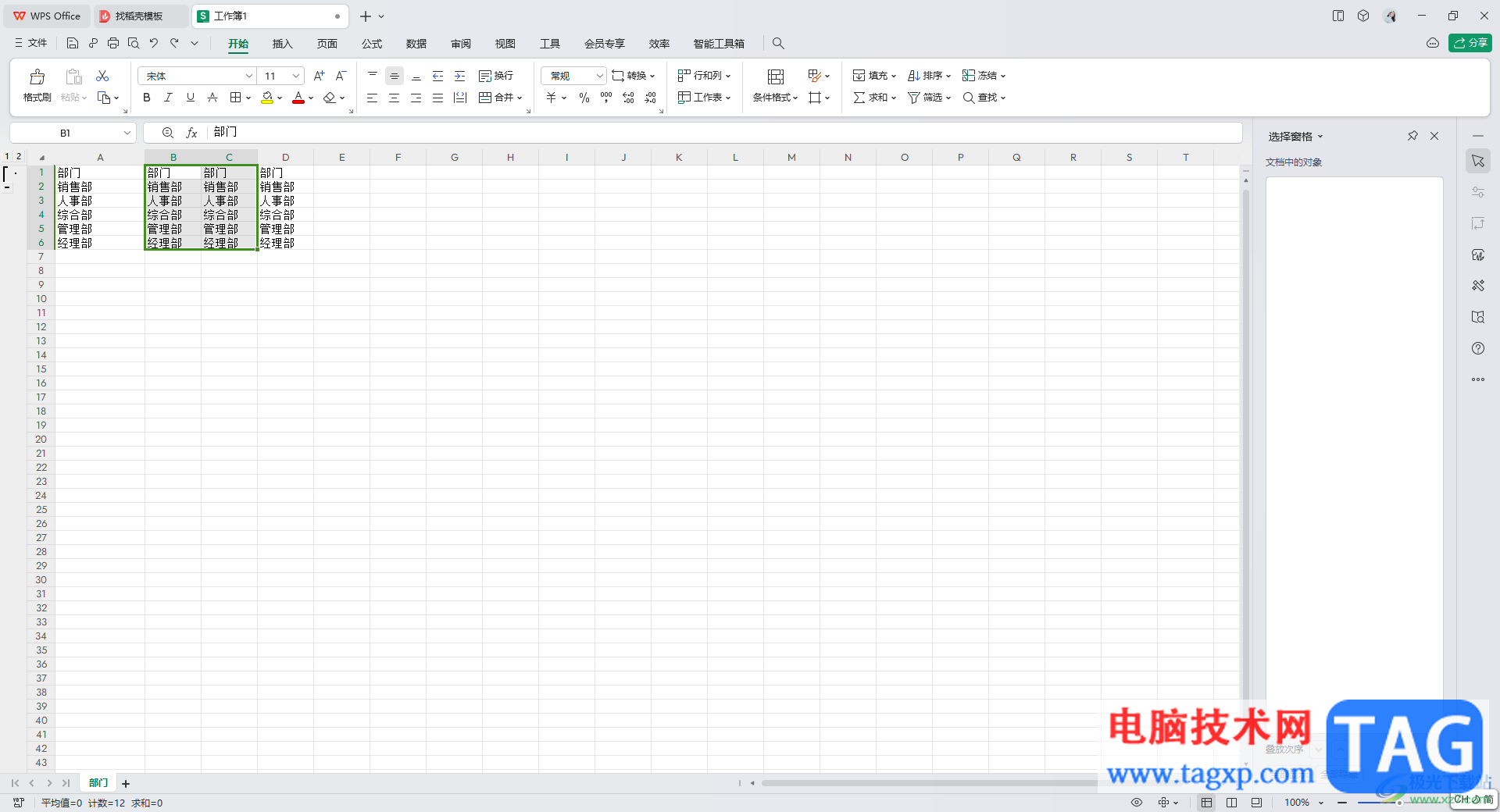This screenshot has height=812, width=1500.
Task: Click the currency (¥) format icon
Action: 551,98
